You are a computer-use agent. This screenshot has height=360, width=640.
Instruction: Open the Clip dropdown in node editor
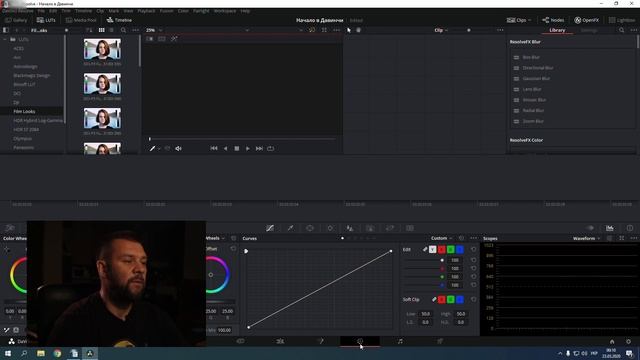click(x=441, y=30)
